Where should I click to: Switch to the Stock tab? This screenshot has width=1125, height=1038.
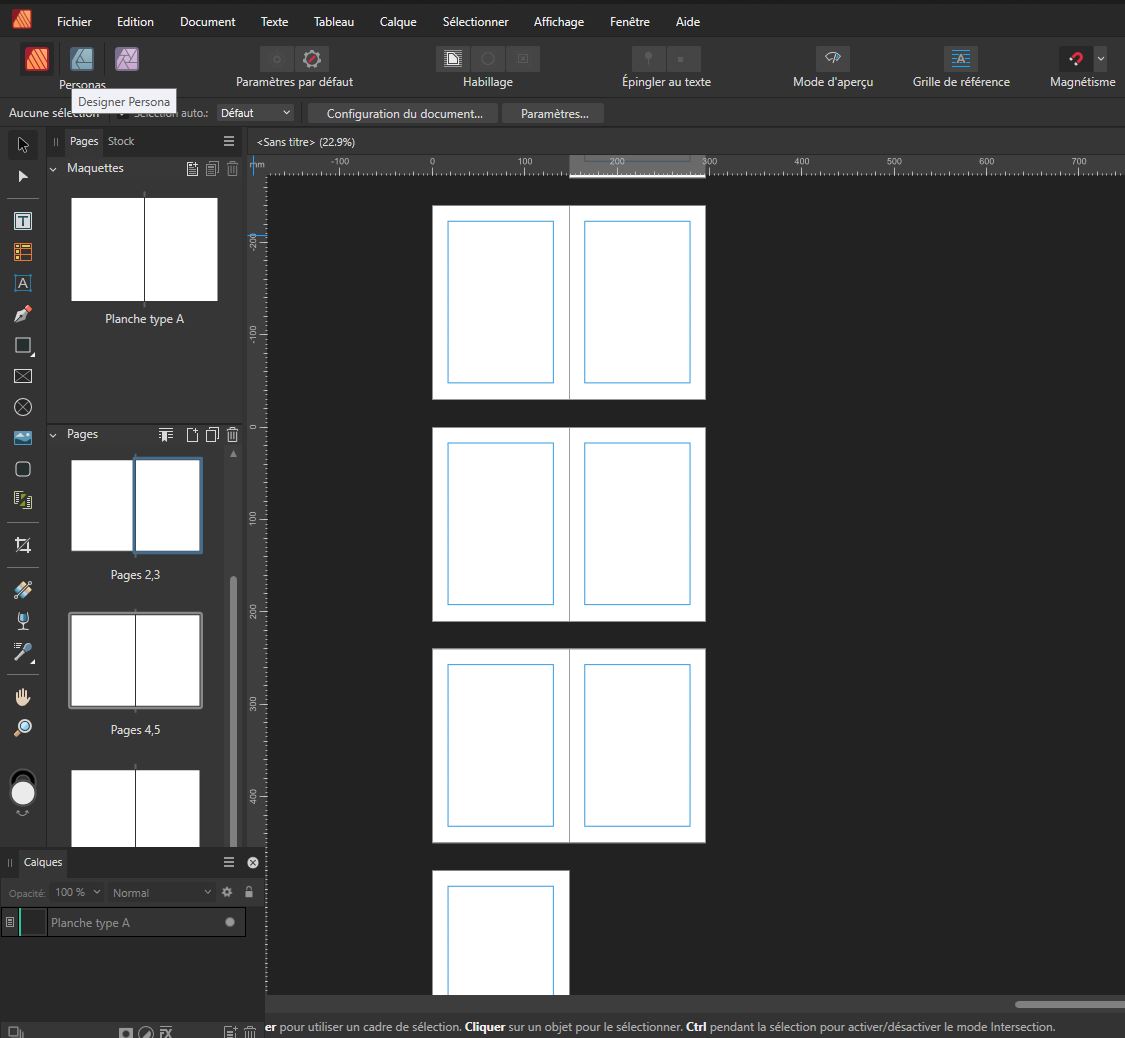click(x=121, y=141)
